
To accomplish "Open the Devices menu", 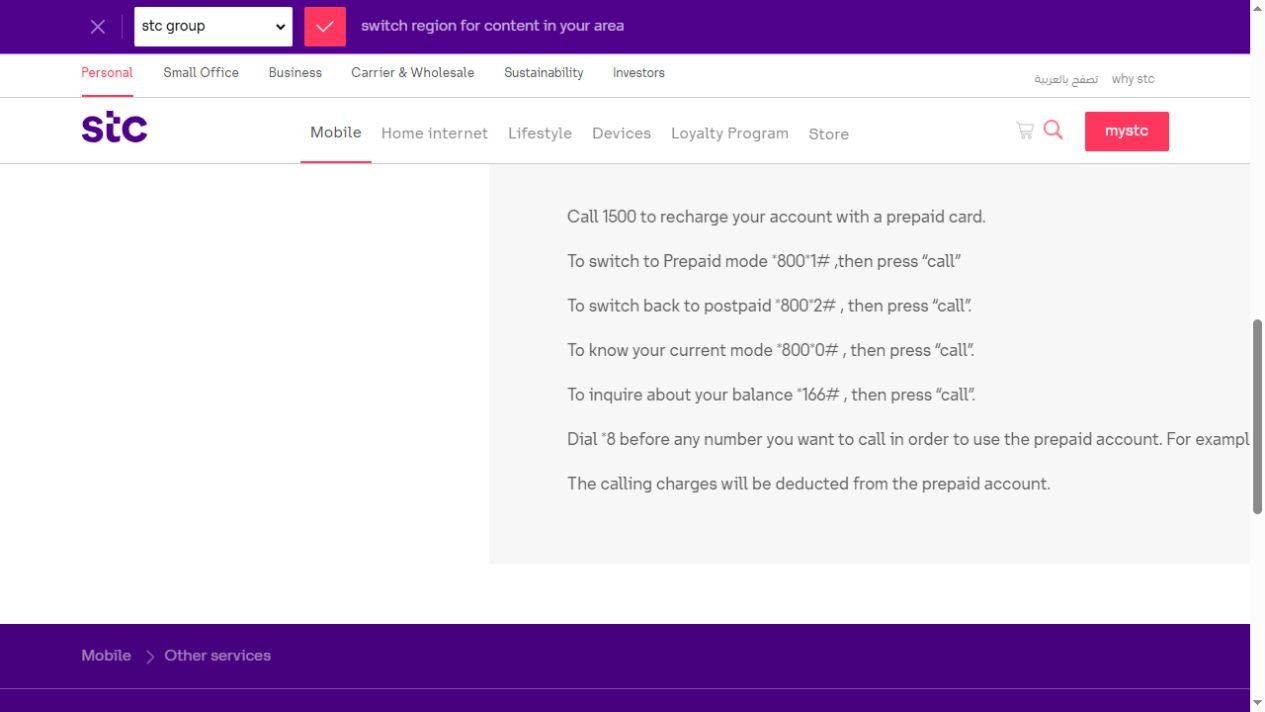I will pyautogui.click(x=621, y=133).
